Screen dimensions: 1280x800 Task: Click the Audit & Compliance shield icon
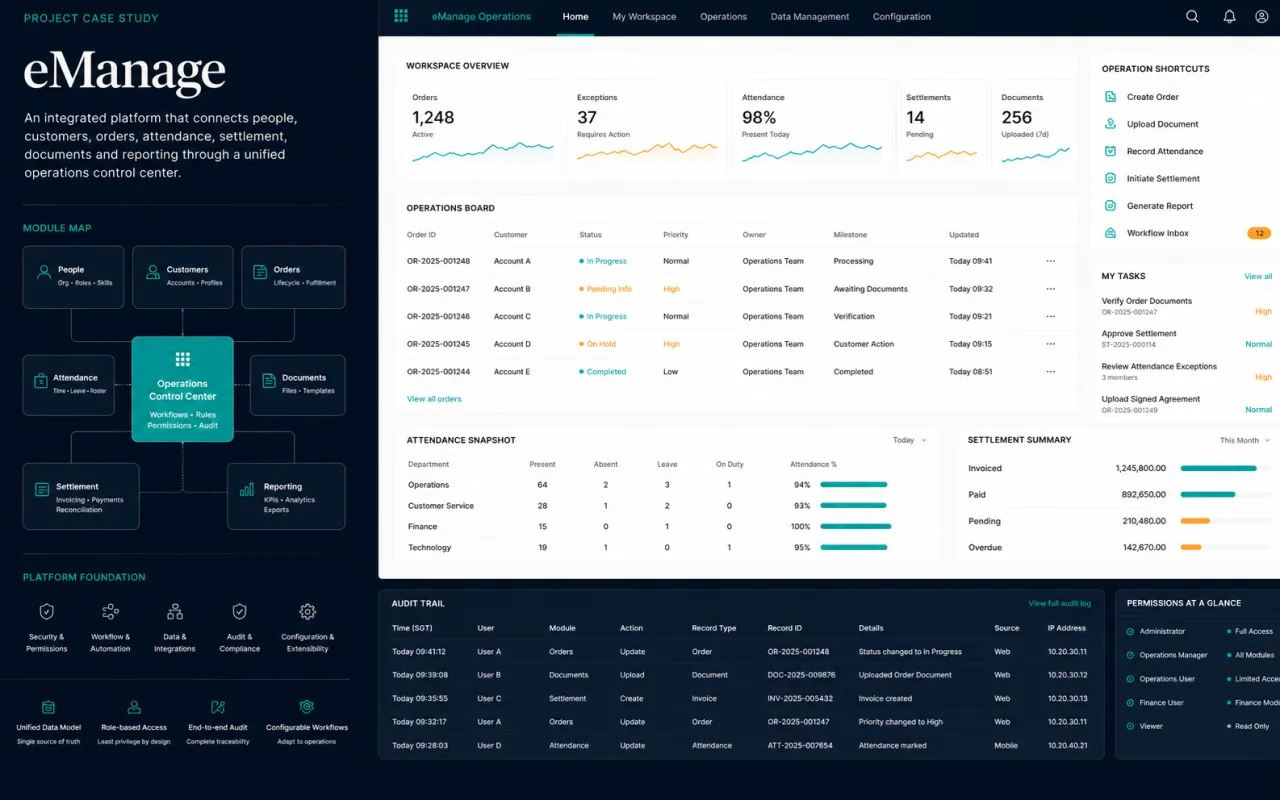[x=239, y=611]
